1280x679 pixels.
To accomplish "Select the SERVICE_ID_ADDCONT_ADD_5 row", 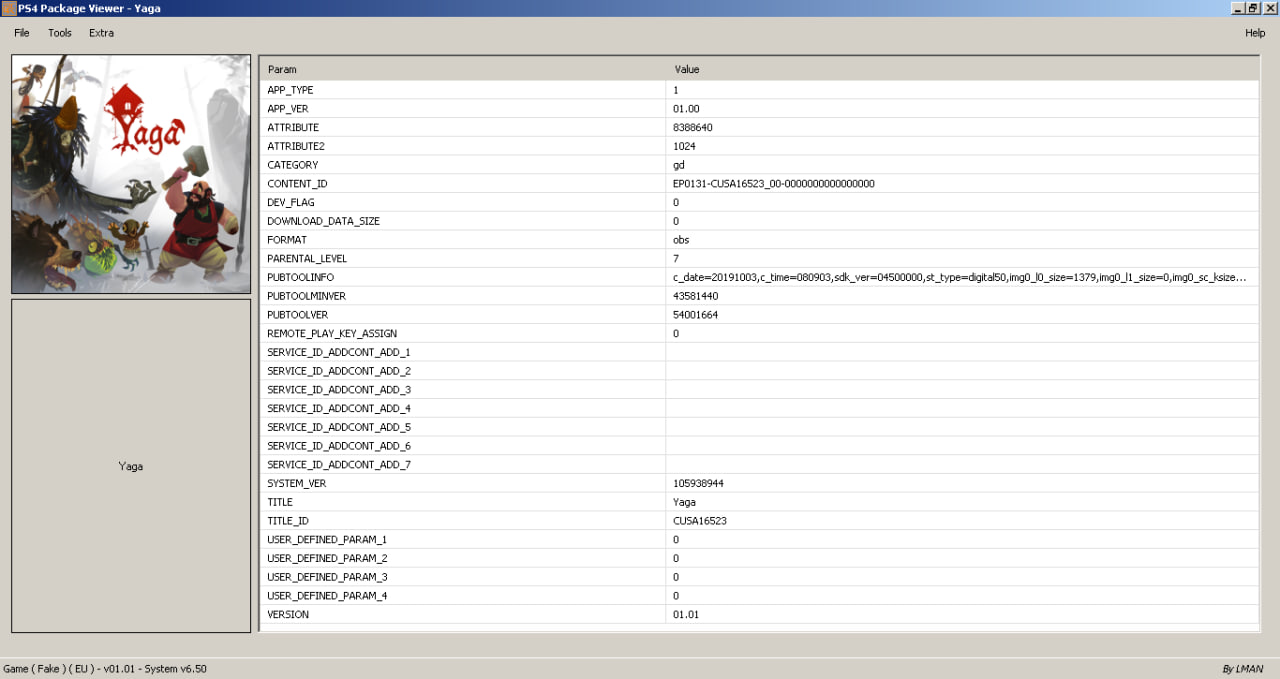I will point(760,427).
